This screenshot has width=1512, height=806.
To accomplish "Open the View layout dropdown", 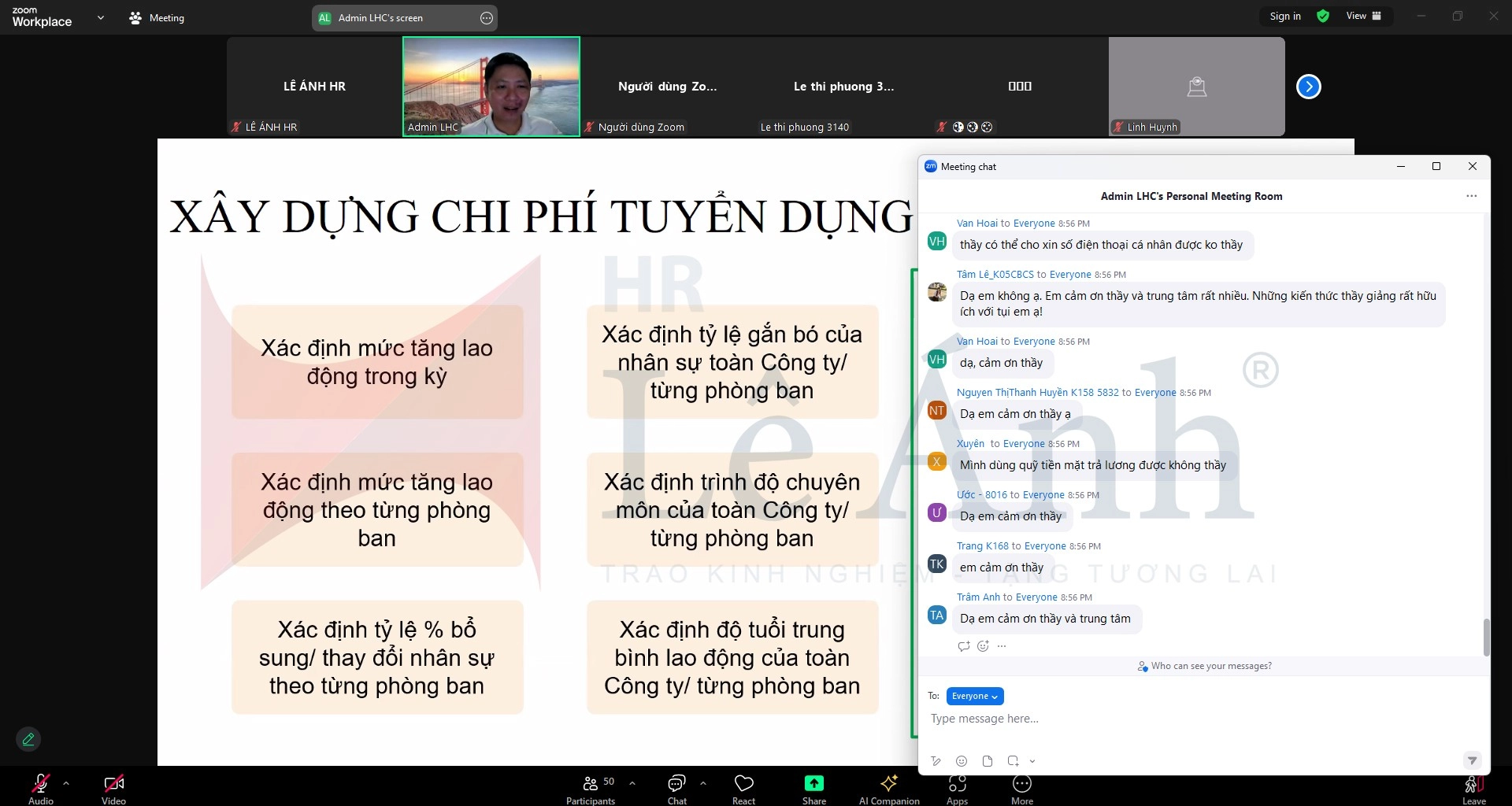I will click(1363, 16).
